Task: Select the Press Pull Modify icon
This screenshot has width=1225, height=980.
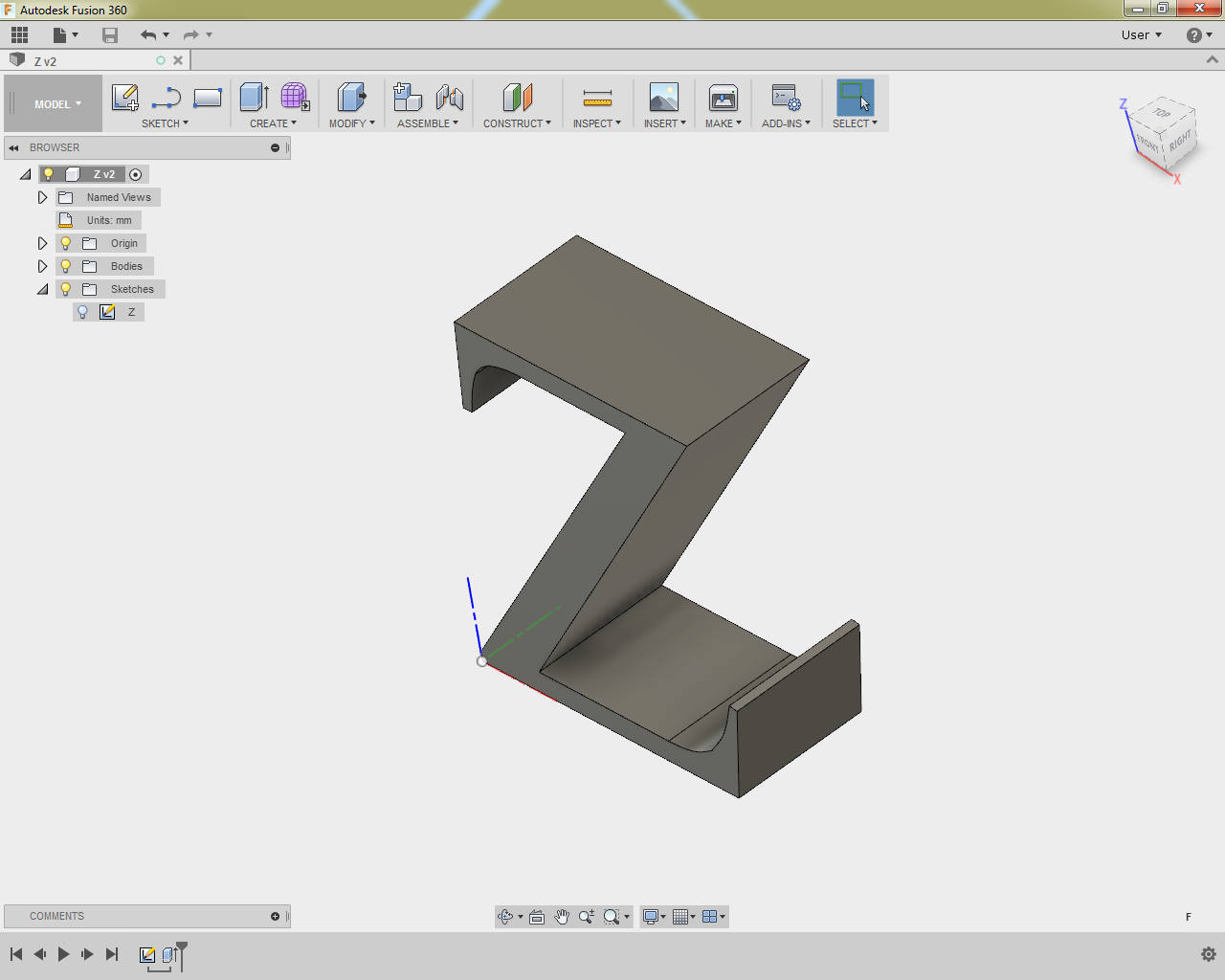Action: pos(351,98)
